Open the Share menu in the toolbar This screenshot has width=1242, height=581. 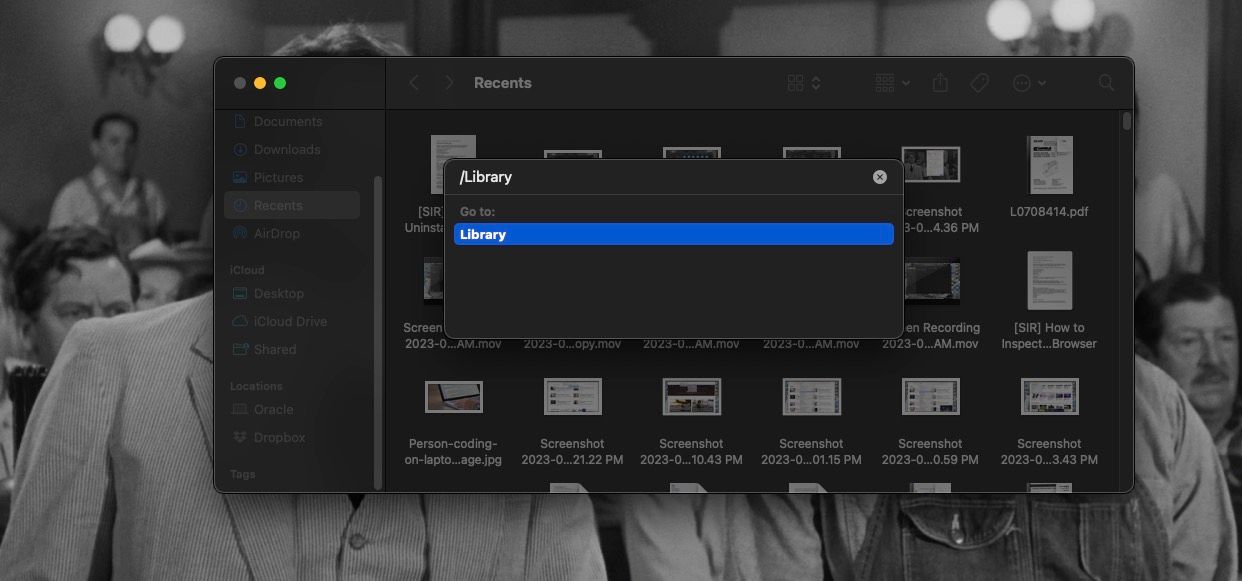coord(939,82)
